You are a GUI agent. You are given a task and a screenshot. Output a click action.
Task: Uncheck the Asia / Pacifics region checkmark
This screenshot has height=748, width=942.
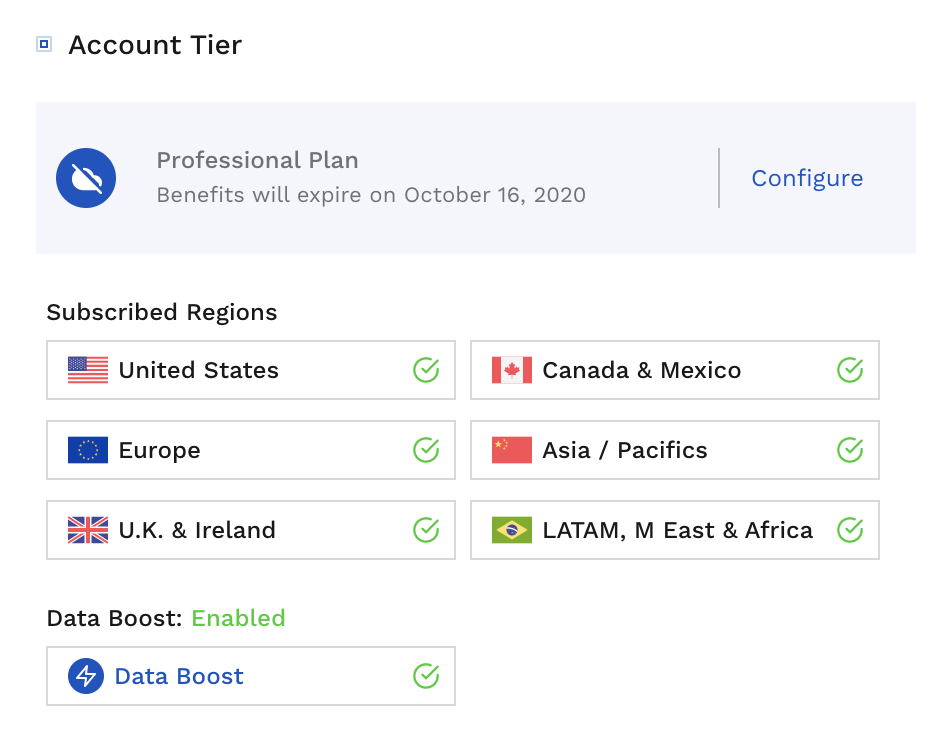tap(850, 450)
